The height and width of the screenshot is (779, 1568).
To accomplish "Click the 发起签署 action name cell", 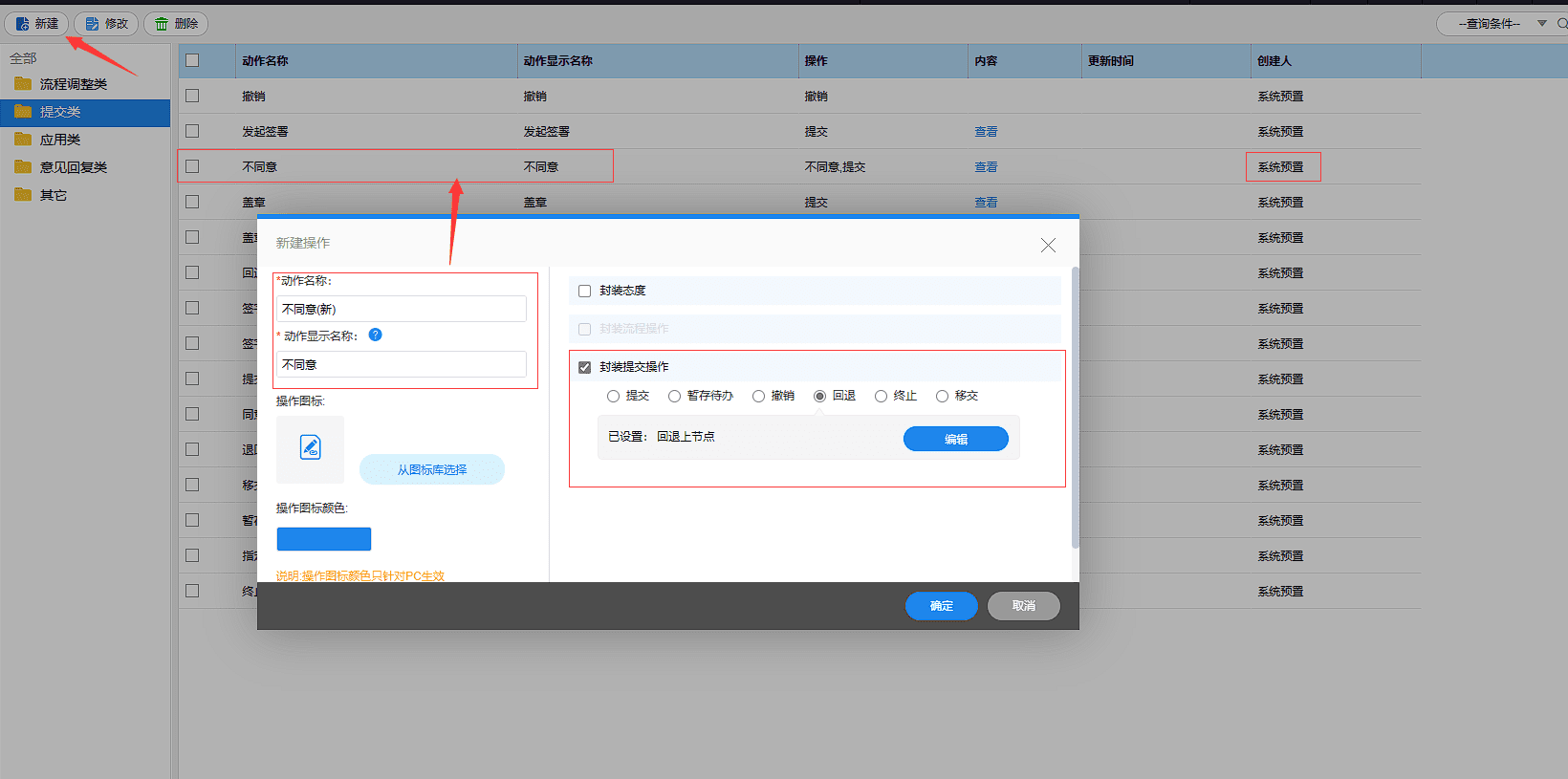I will (265, 132).
